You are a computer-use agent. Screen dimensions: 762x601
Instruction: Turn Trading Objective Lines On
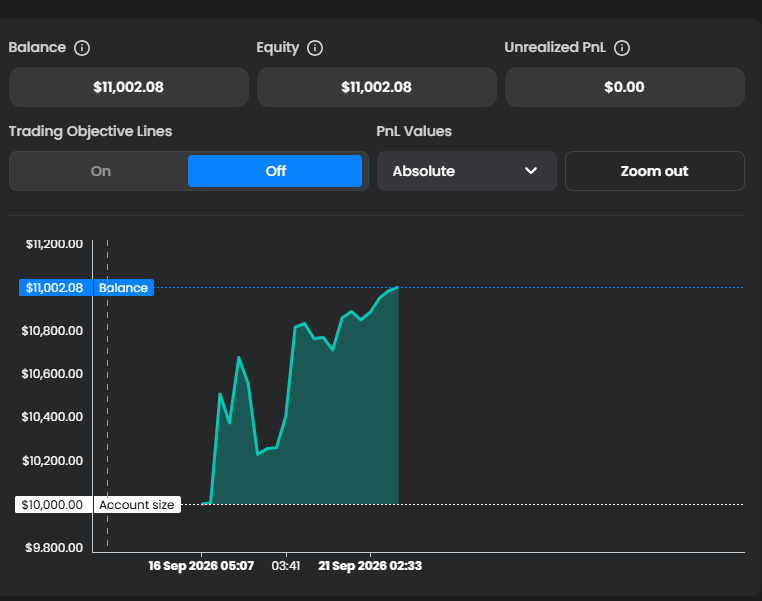pyautogui.click(x=101, y=171)
